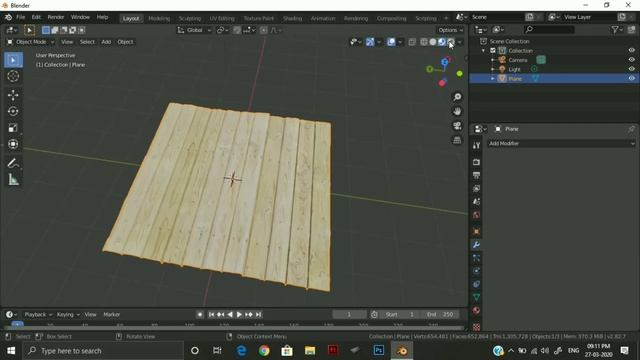Switch to material preview shading
This screenshot has height=360, width=640.
442,42
